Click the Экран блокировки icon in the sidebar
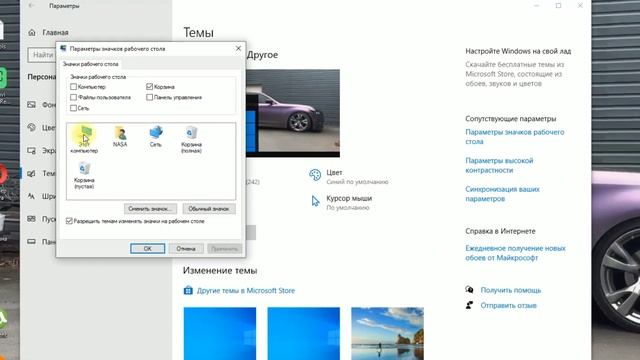 coord(32,151)
